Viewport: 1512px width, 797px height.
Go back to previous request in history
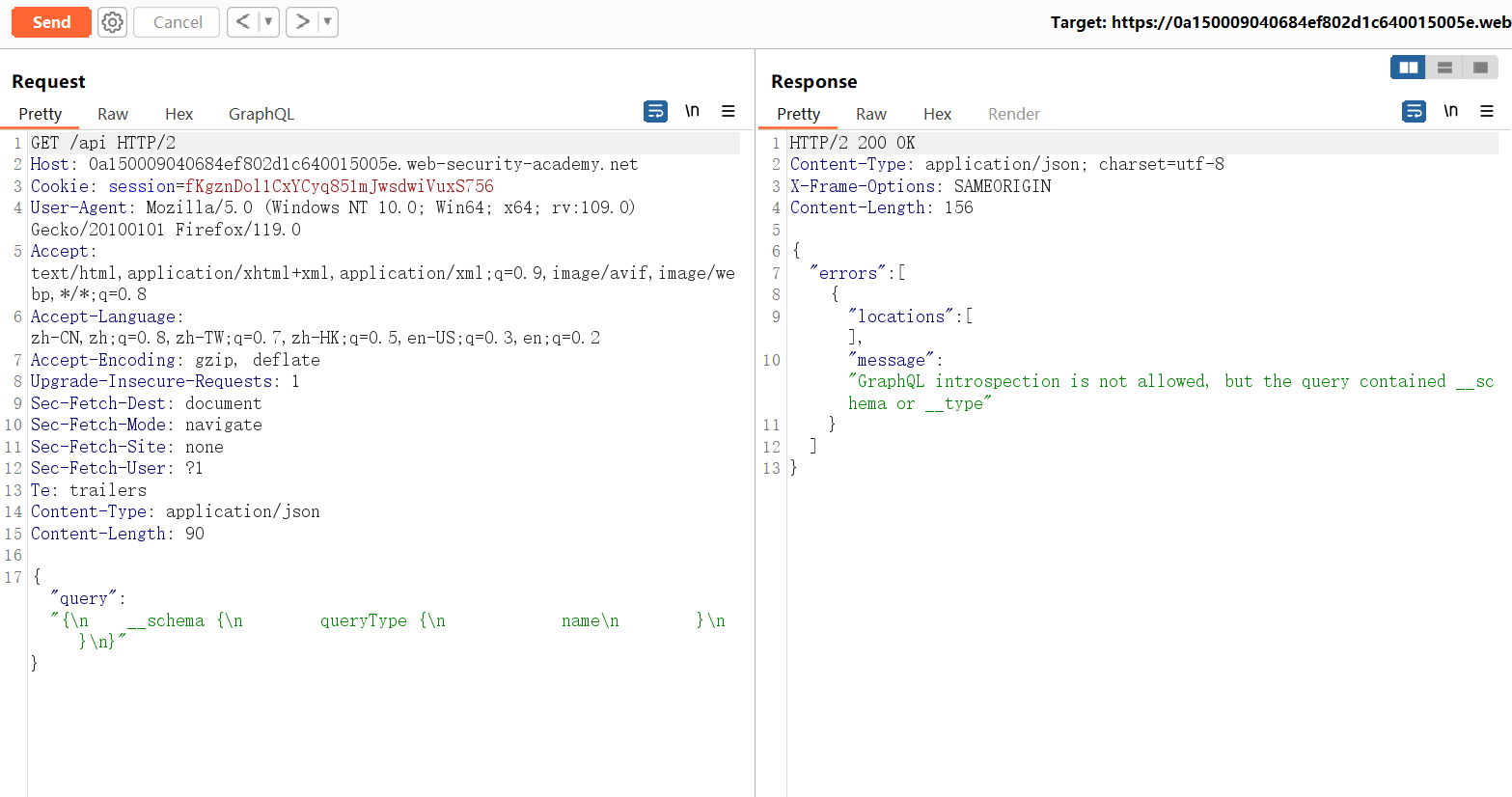click(x=243, y=22)
